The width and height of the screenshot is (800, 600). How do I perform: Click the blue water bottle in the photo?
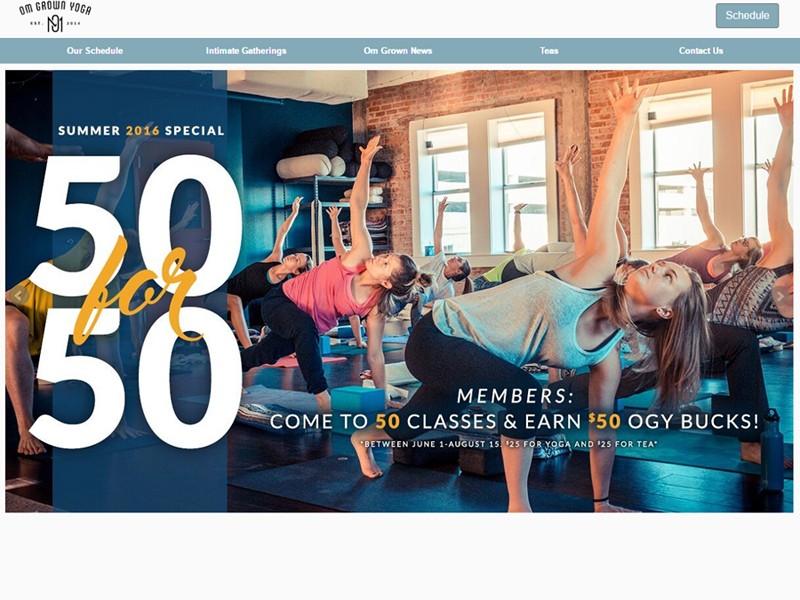click(x=771, y=451)
